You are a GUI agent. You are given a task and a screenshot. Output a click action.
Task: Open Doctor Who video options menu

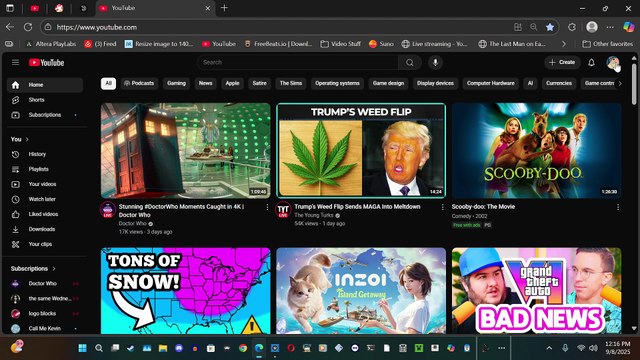tap(267, 207)
